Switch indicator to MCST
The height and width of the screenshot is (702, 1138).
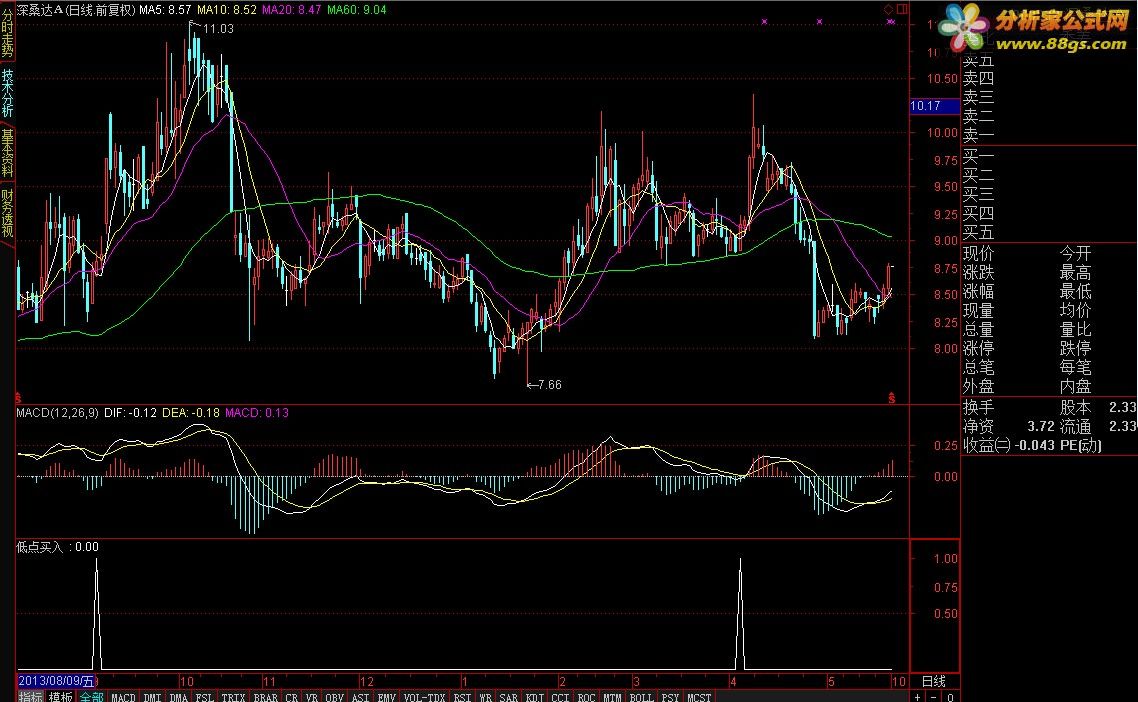click(699, 697)
